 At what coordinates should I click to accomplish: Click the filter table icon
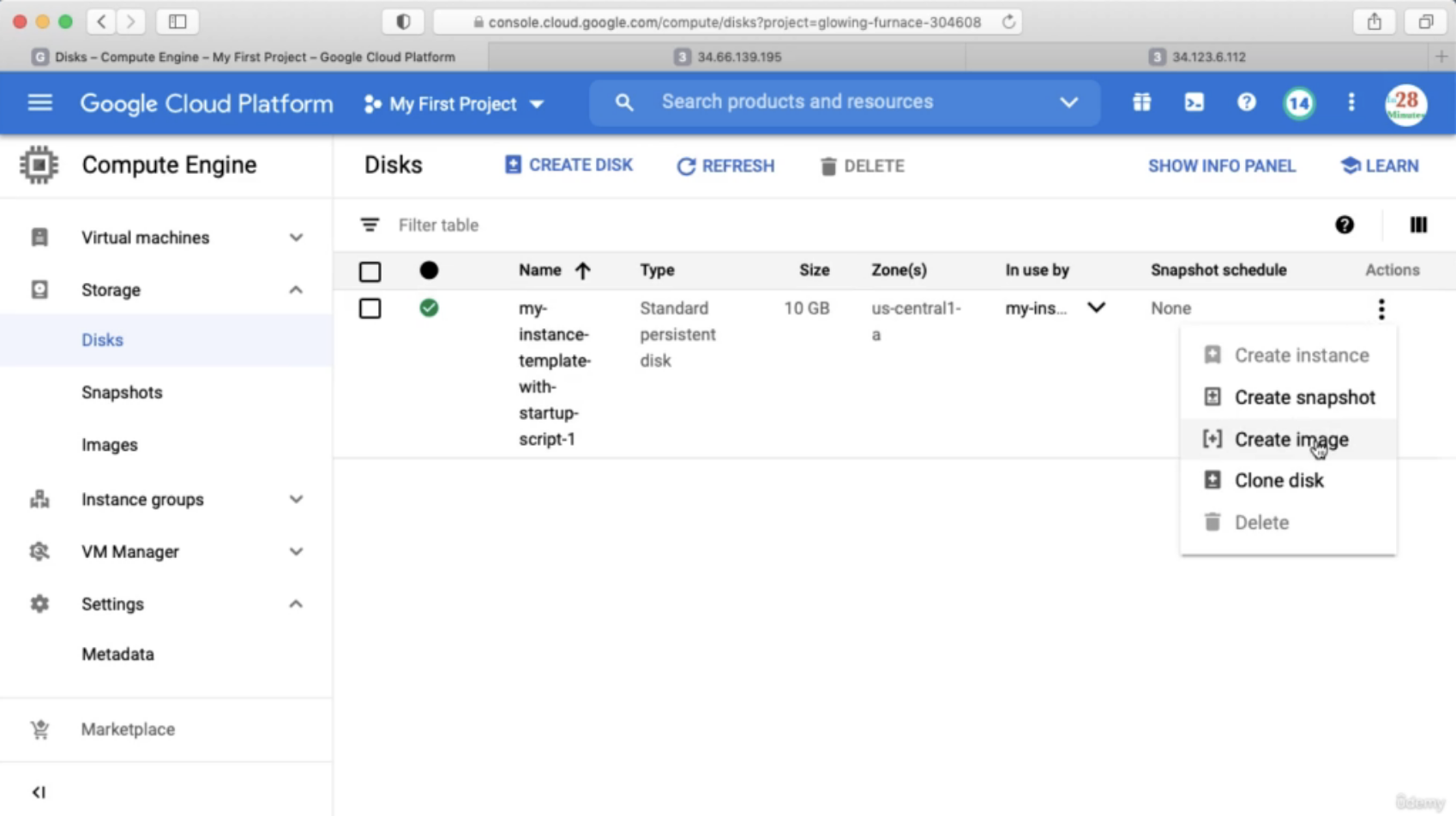[x=370, y=225]
